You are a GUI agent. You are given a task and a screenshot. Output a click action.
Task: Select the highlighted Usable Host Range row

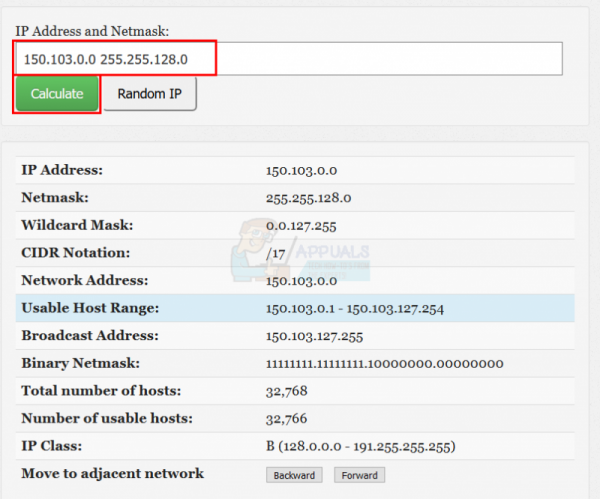(x=295, y=308)
